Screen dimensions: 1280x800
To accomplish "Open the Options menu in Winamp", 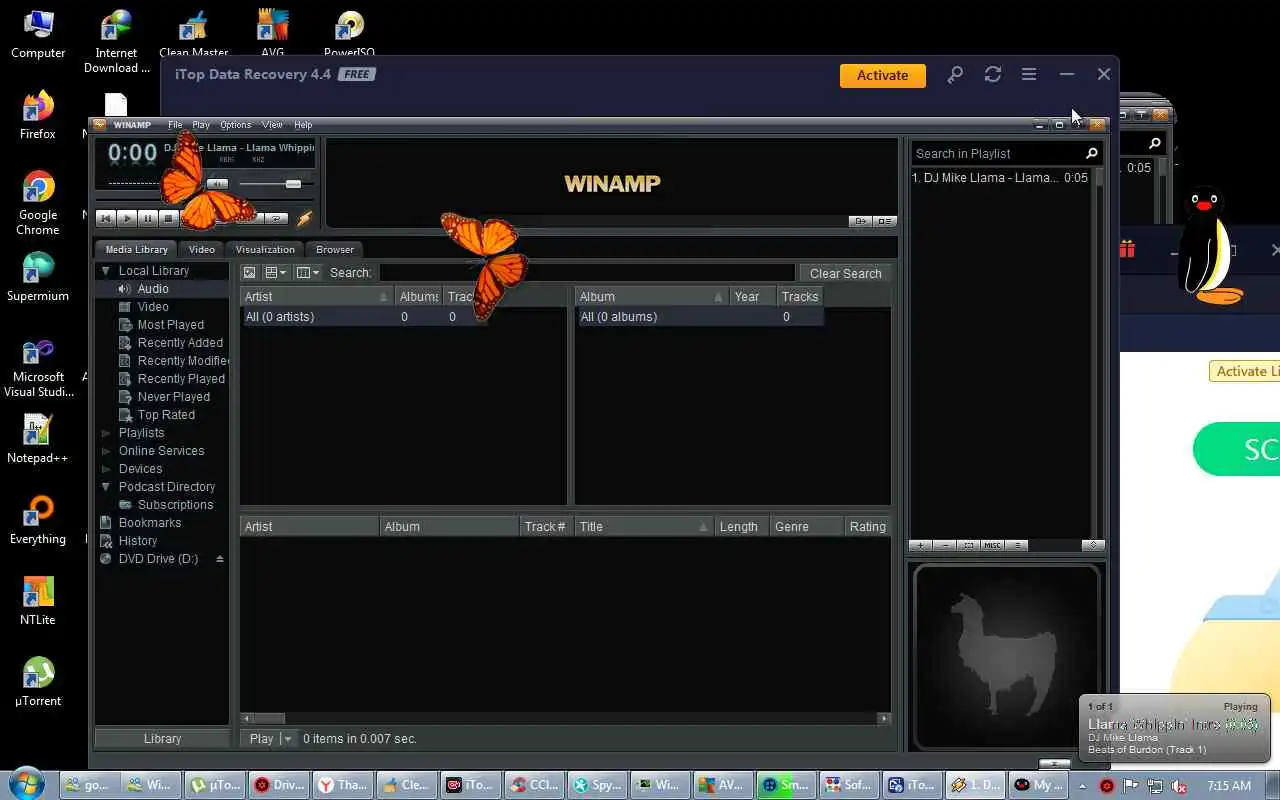I will click(x=236, y=125).
